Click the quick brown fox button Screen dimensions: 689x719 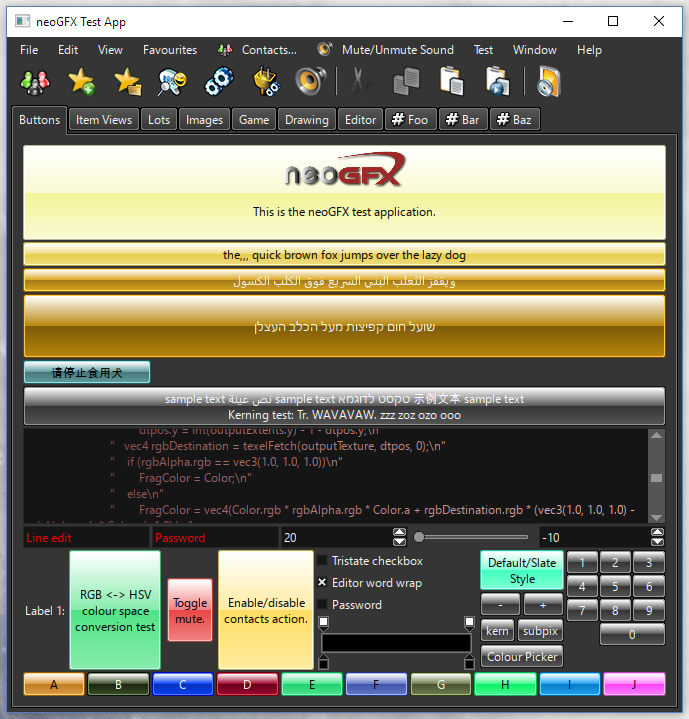[344, 254]
